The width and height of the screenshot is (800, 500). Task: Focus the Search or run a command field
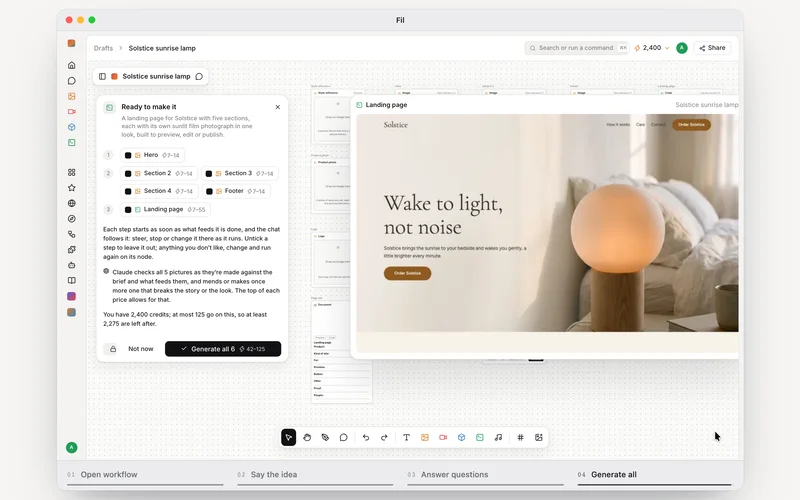[577, 48]
